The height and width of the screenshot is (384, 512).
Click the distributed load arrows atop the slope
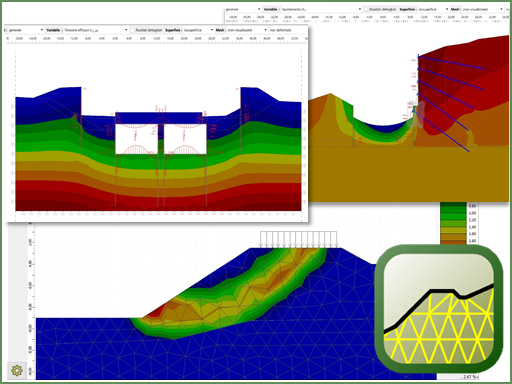299,239
